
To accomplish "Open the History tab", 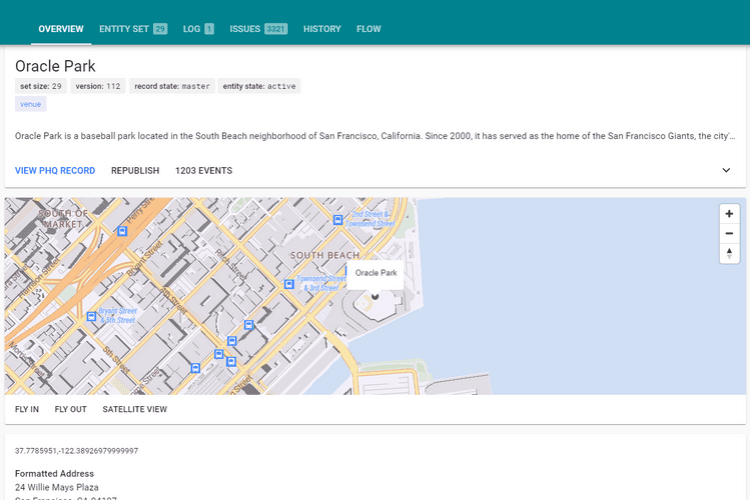I will pos(322,29).
